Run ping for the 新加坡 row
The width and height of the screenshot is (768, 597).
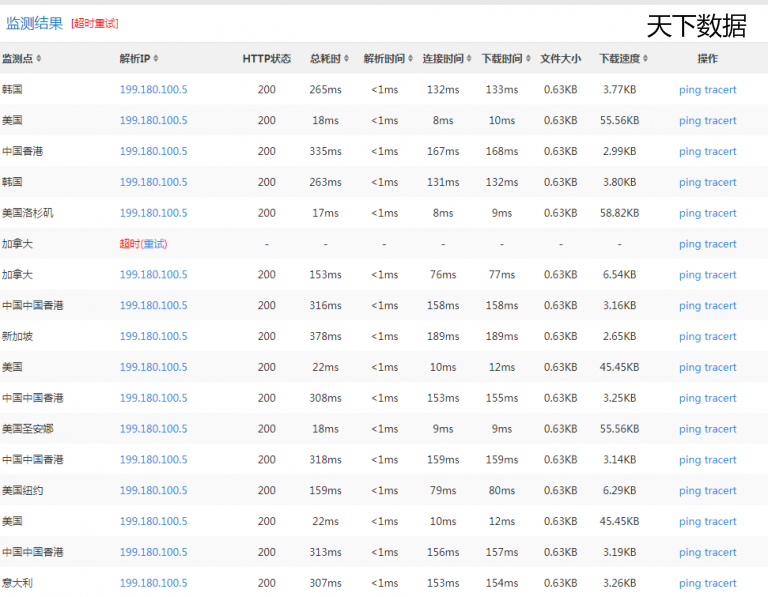pyautogui.click(x=689, y=337)
